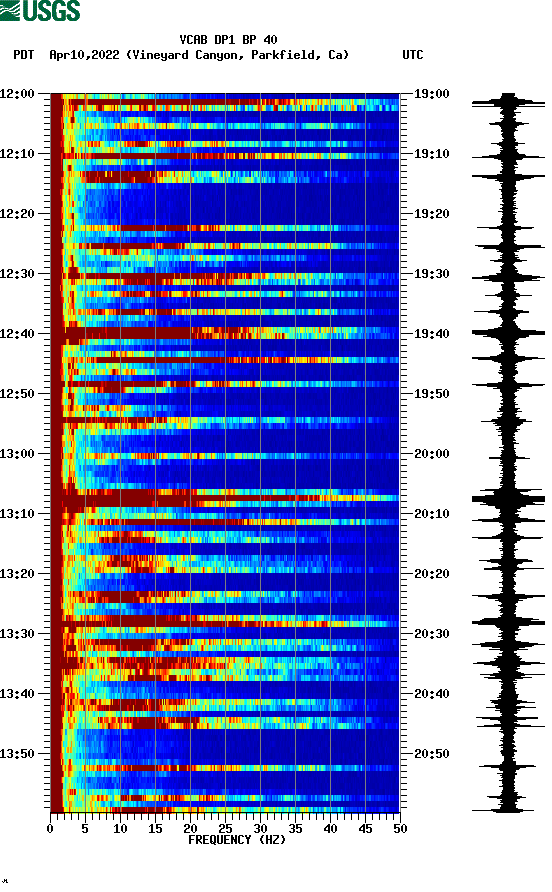Click the 19:10 UTC time label
The height and width of the screenshot is (892, 552).
(431, 154)
